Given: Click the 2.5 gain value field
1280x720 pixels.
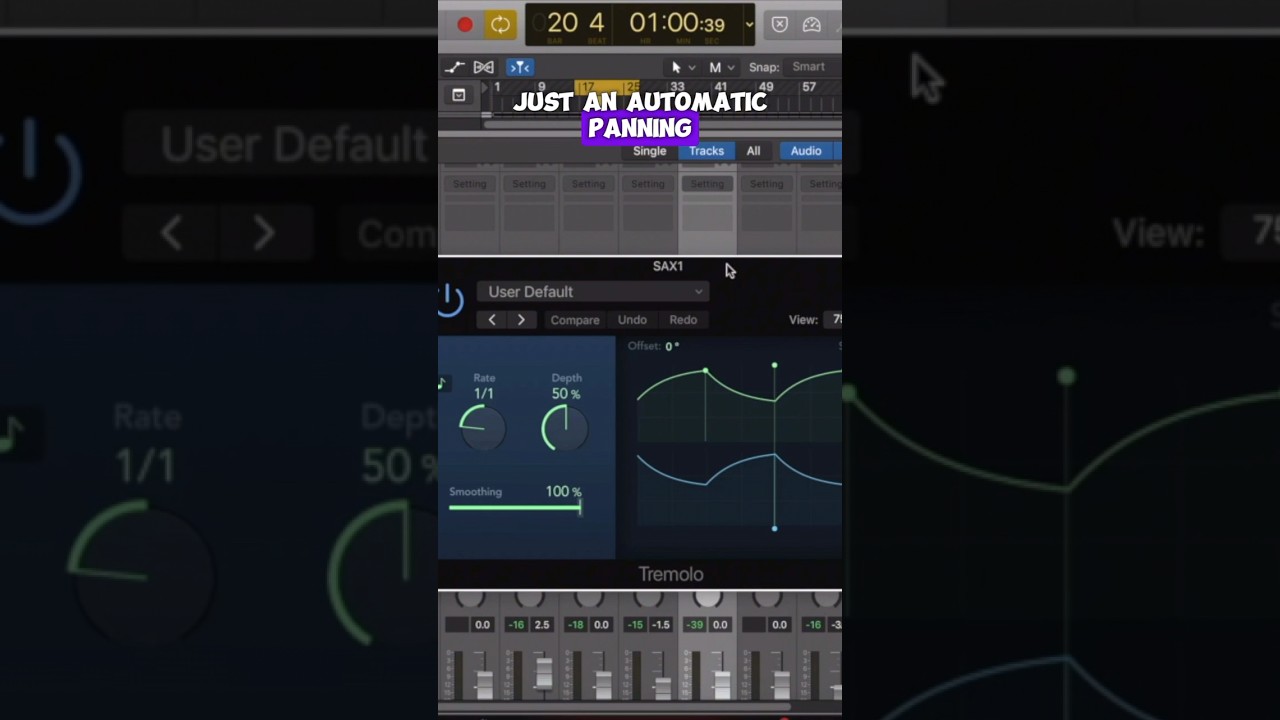Looking at the screenshot, I should [x=542, y=625].
